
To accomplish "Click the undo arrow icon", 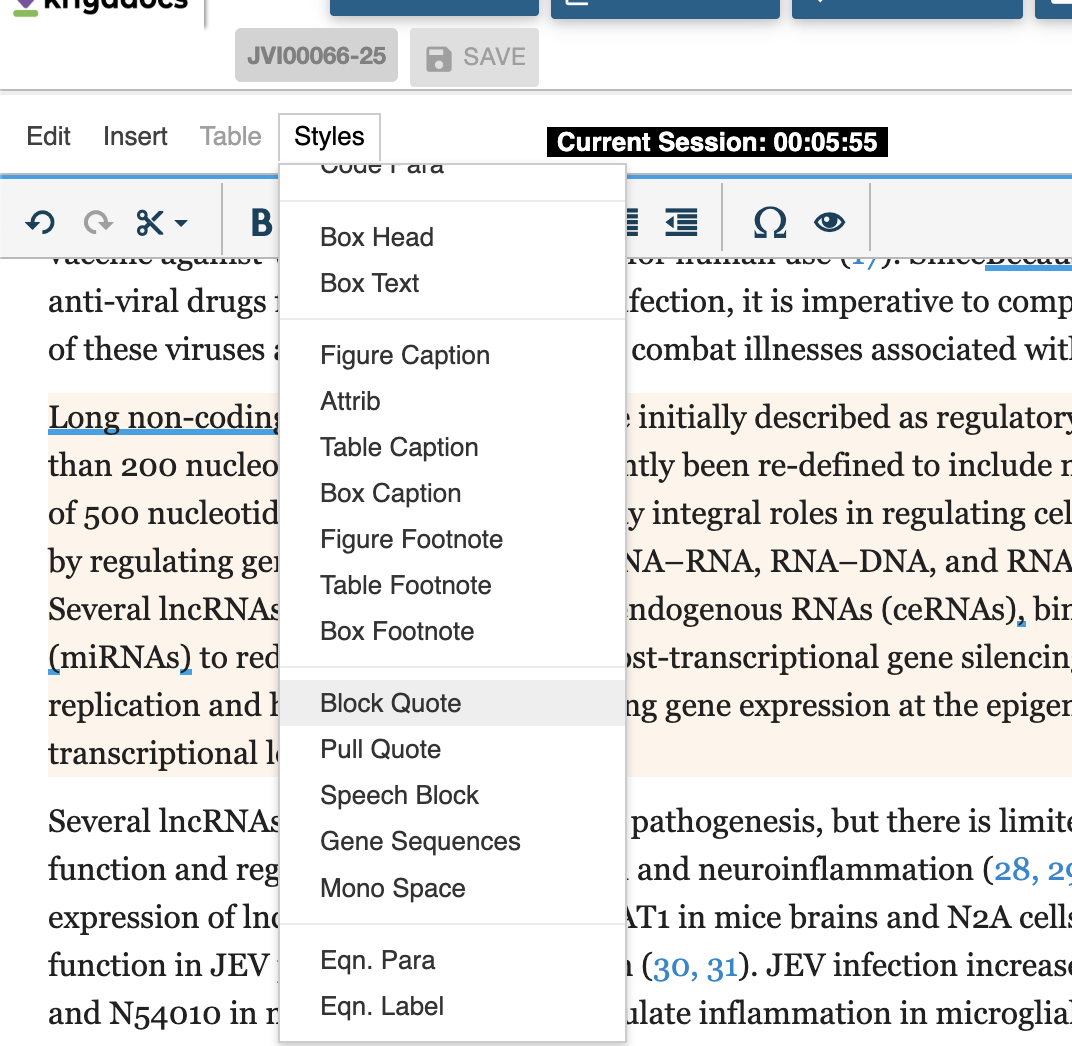I will (x=40, y=222).
